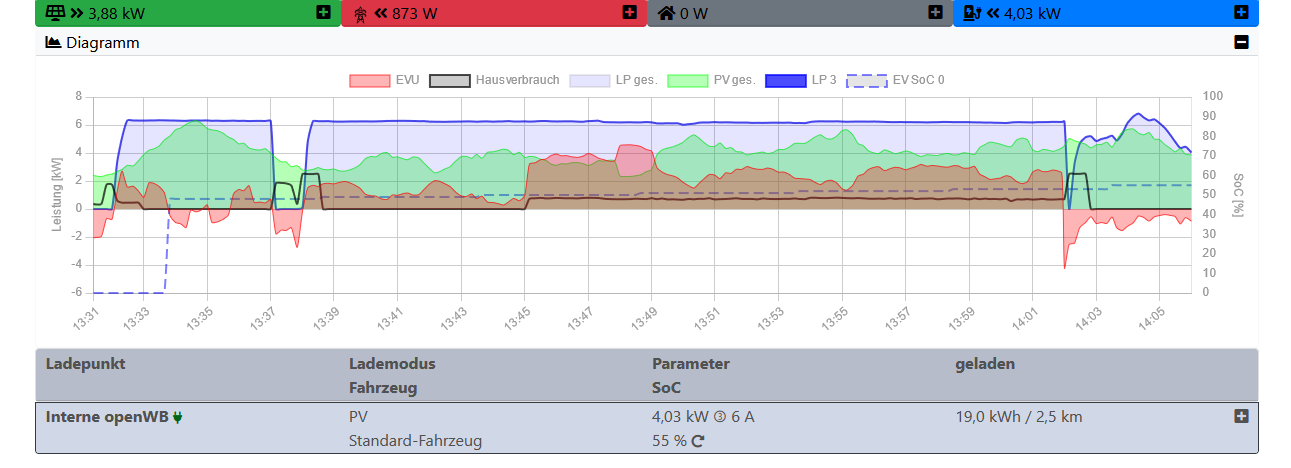The width and height of the screenshot is (1291, 468).
Task: Expand the red grid 873 W card
Action: coord(629,13)
